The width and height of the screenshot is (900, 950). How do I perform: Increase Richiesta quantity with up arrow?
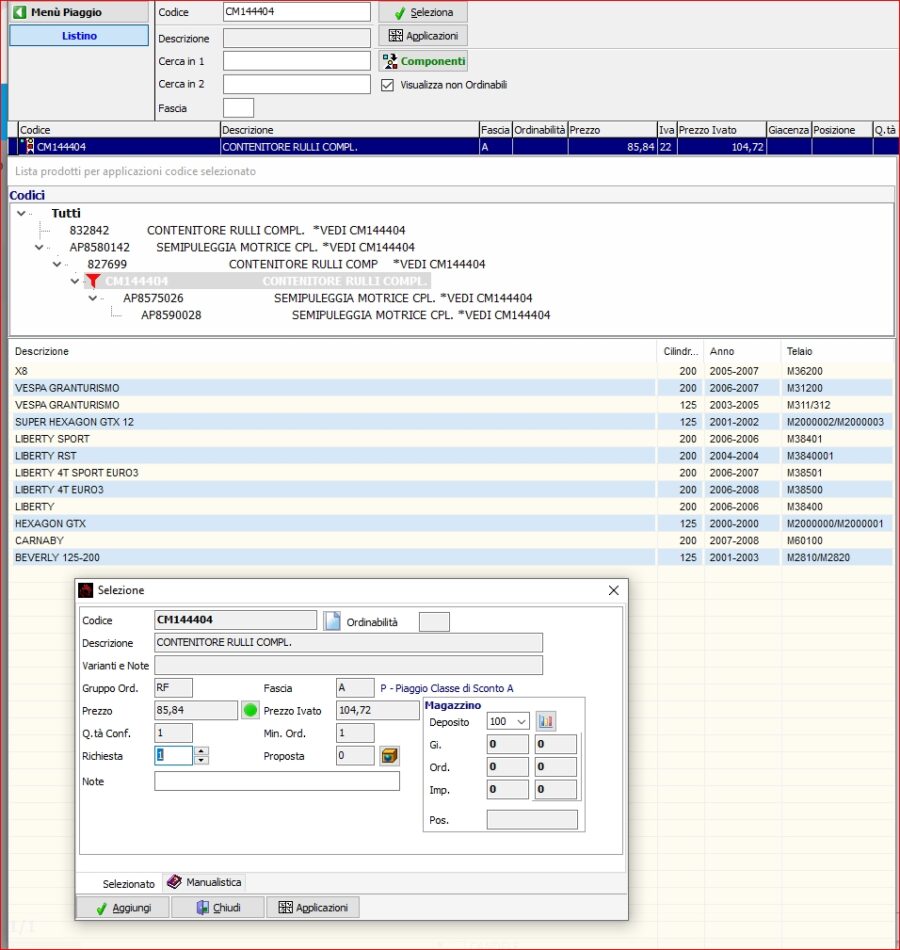pyautogui.click(x=201, y=751)
